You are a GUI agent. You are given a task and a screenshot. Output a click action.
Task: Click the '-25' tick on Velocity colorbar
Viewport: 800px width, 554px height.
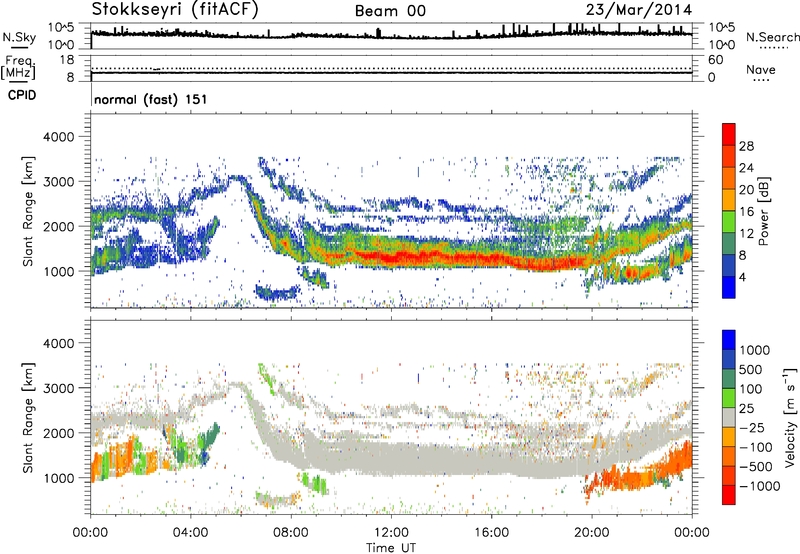[753, 428]
